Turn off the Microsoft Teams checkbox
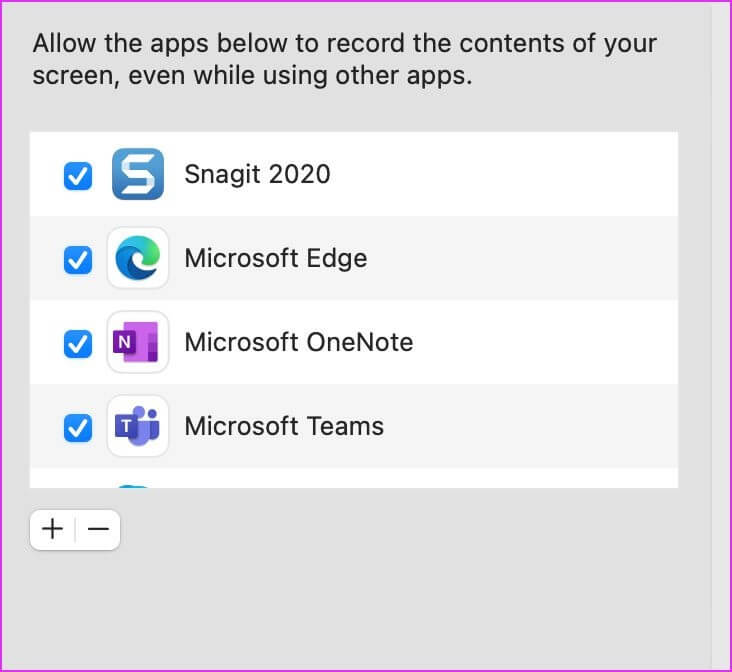The height and width of the screenshot is (672, 732). point(77,428)
